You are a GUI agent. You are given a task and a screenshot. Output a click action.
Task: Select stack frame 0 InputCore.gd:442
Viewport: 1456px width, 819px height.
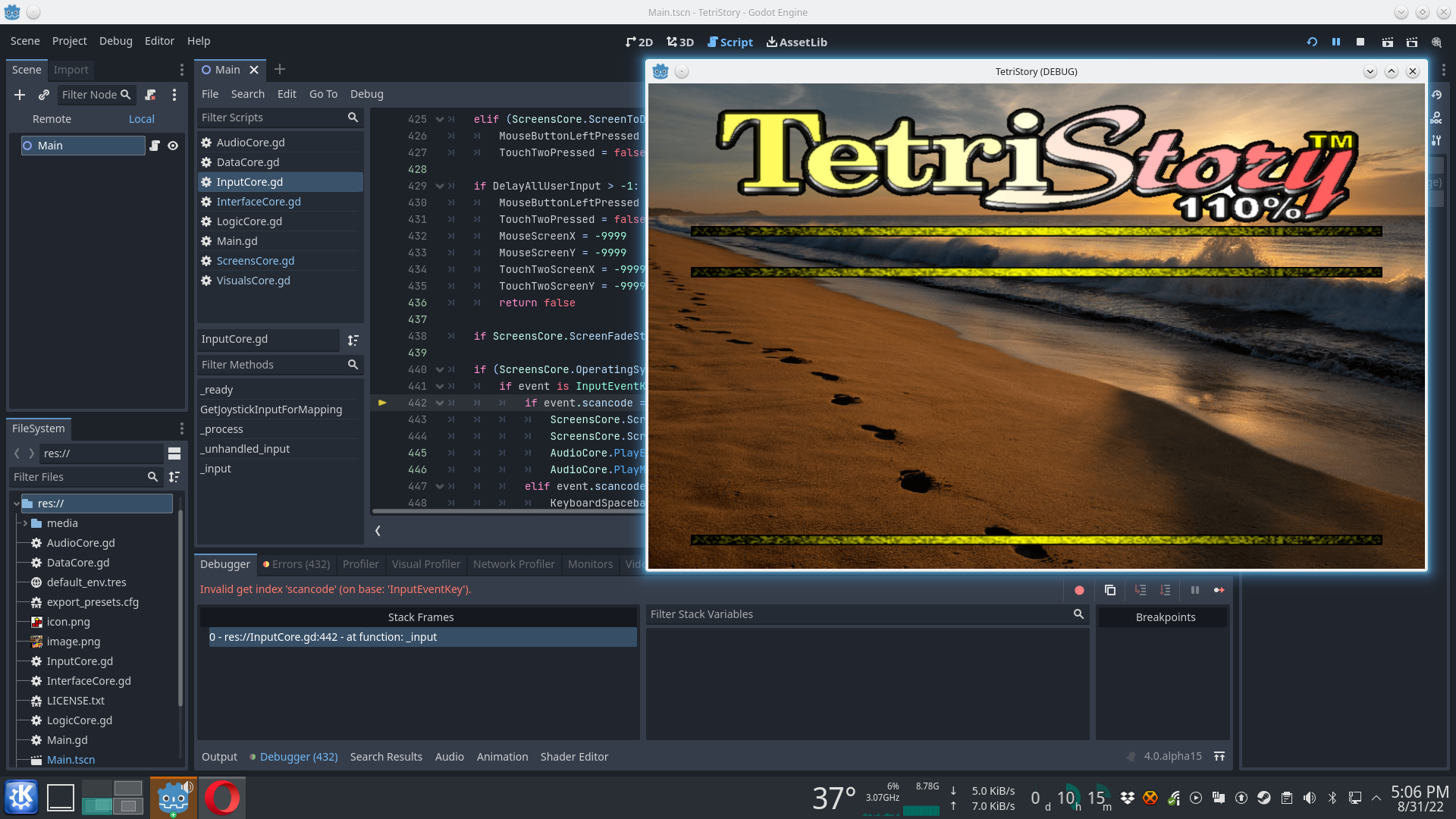(x=422, y=637)
